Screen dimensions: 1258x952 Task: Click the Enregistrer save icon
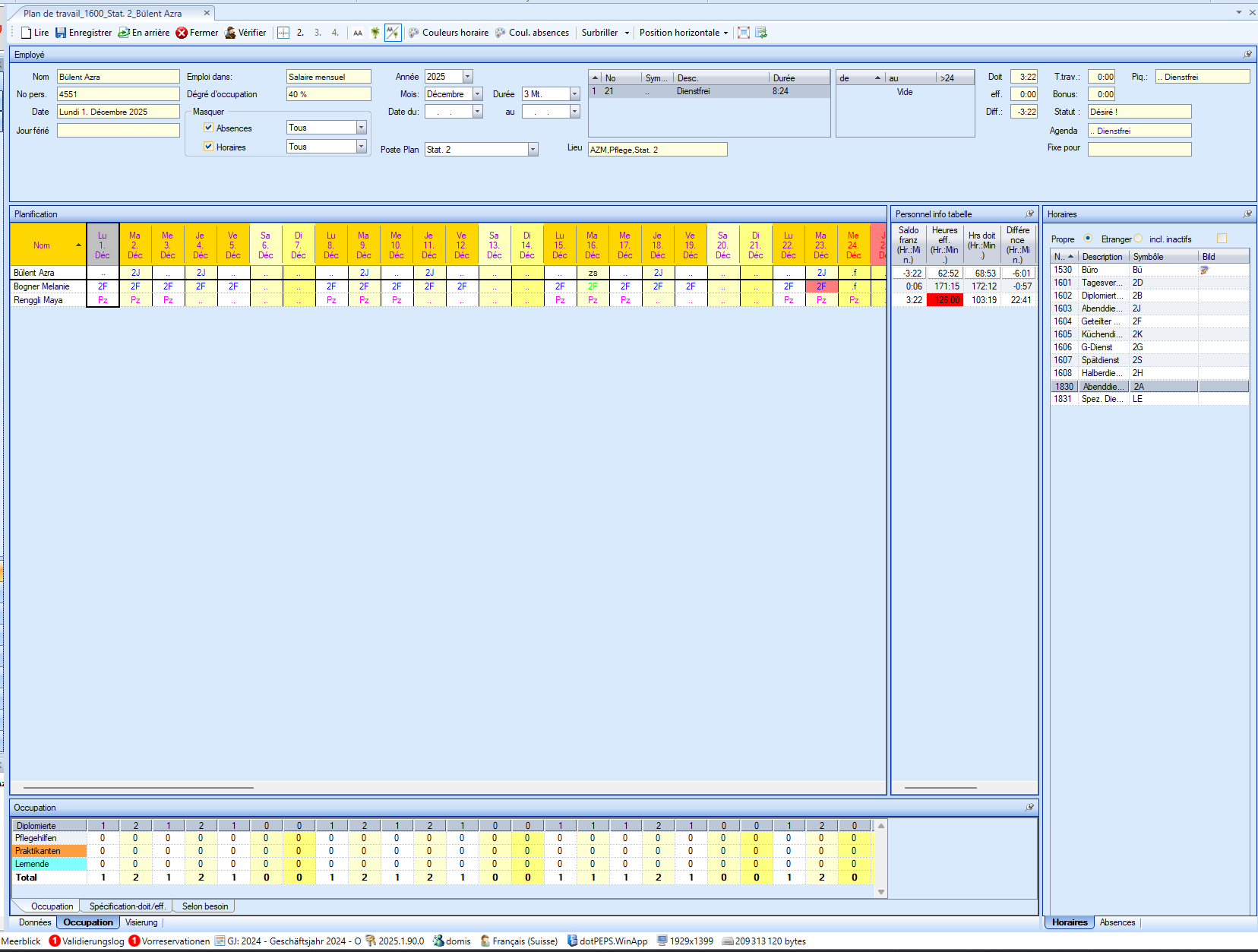coord(61,33)
